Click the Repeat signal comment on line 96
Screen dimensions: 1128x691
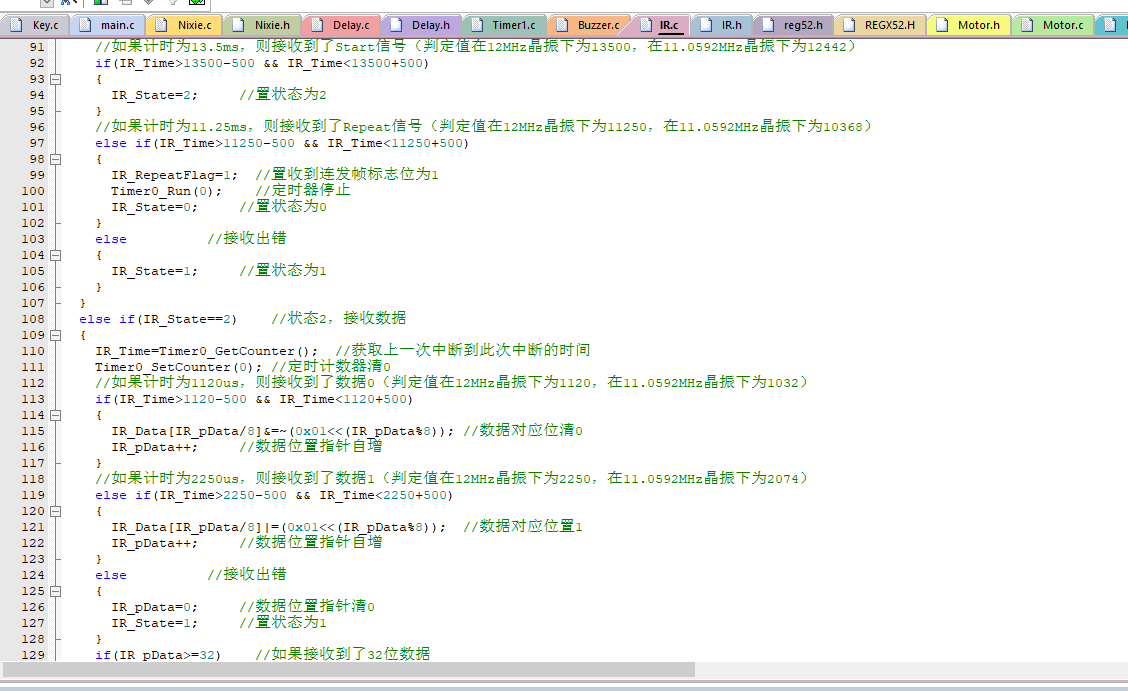483,127
